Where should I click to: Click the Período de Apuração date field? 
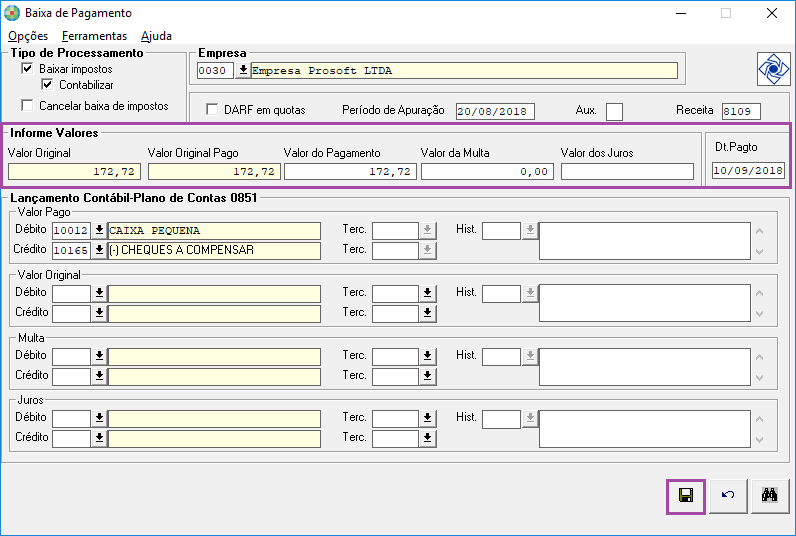(495, 111)
